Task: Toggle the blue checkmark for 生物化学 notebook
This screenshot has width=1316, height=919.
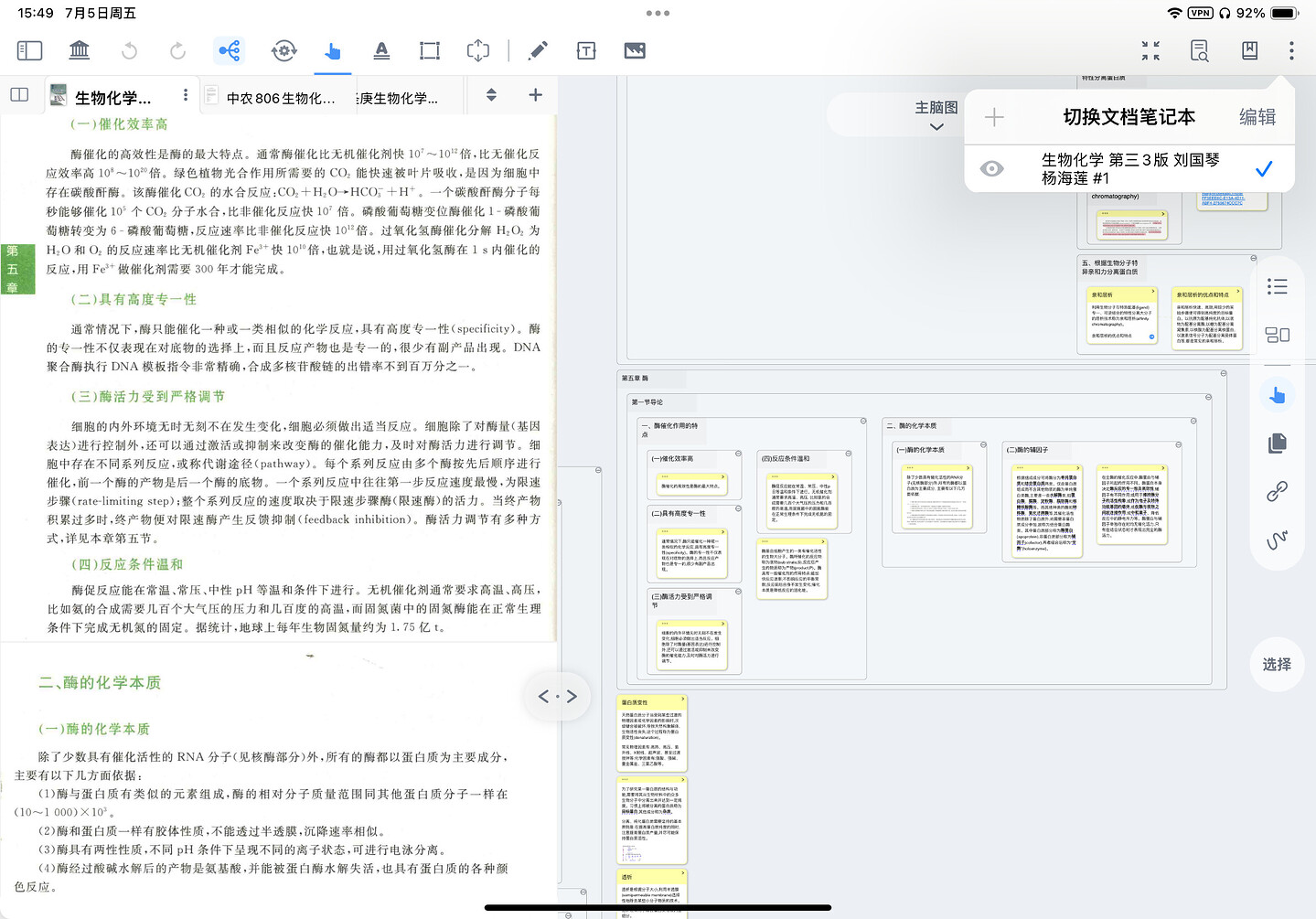Action: (1264, 169)
